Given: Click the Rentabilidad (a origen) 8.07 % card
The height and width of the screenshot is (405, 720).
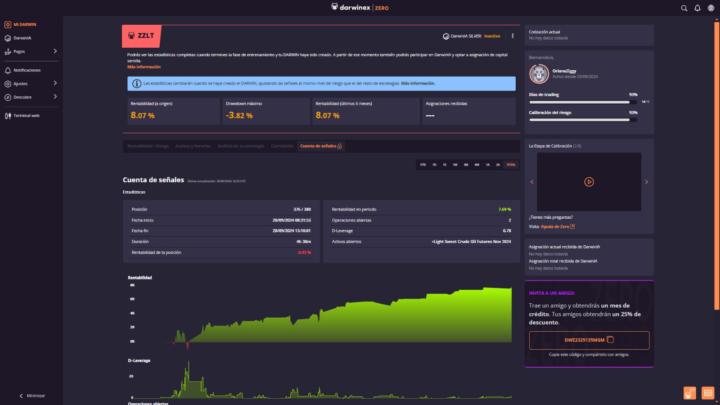Looking at the screenshot, I should coord(174,111).
